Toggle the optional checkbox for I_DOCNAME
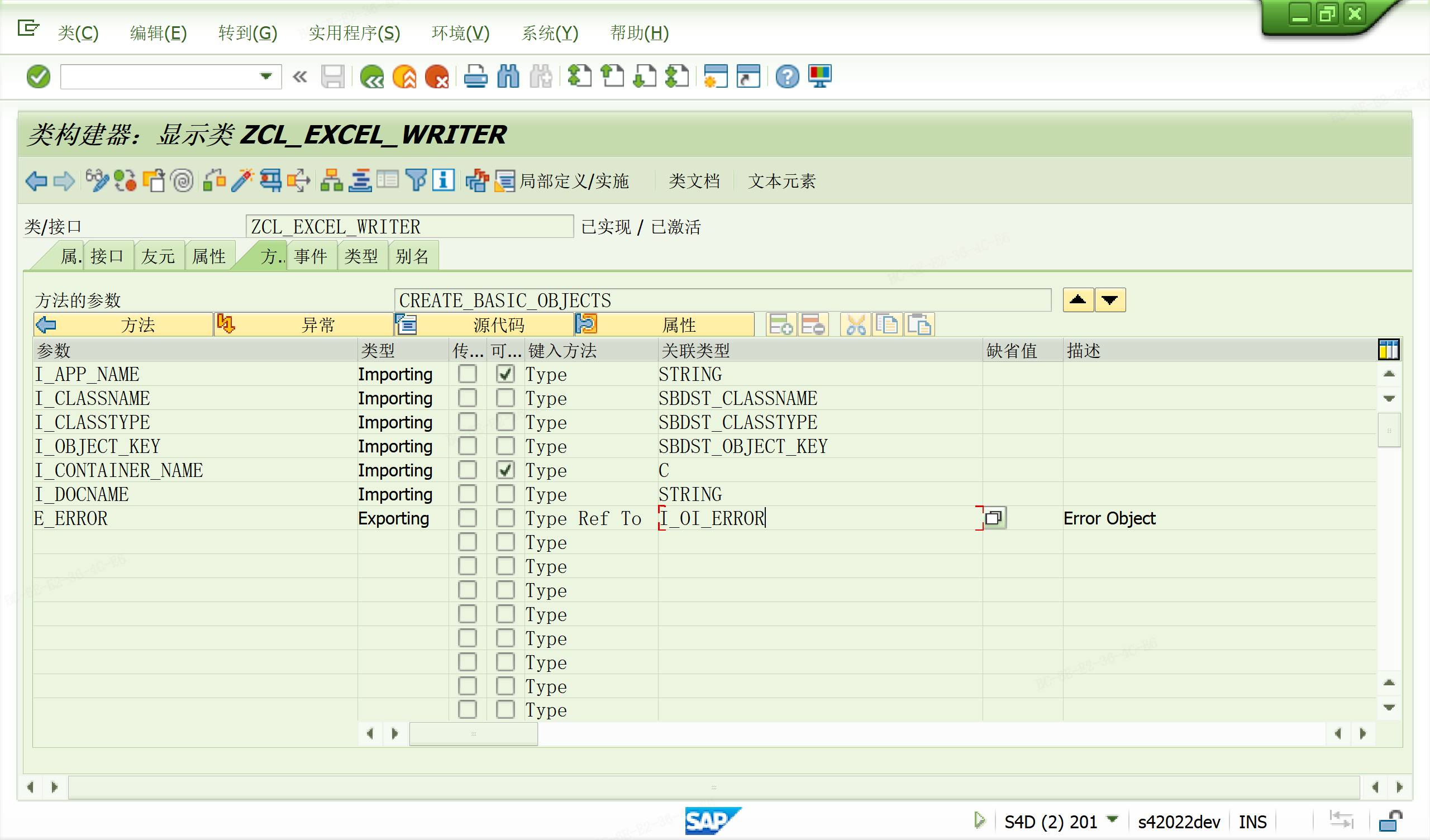 click(x=505, y=494)
